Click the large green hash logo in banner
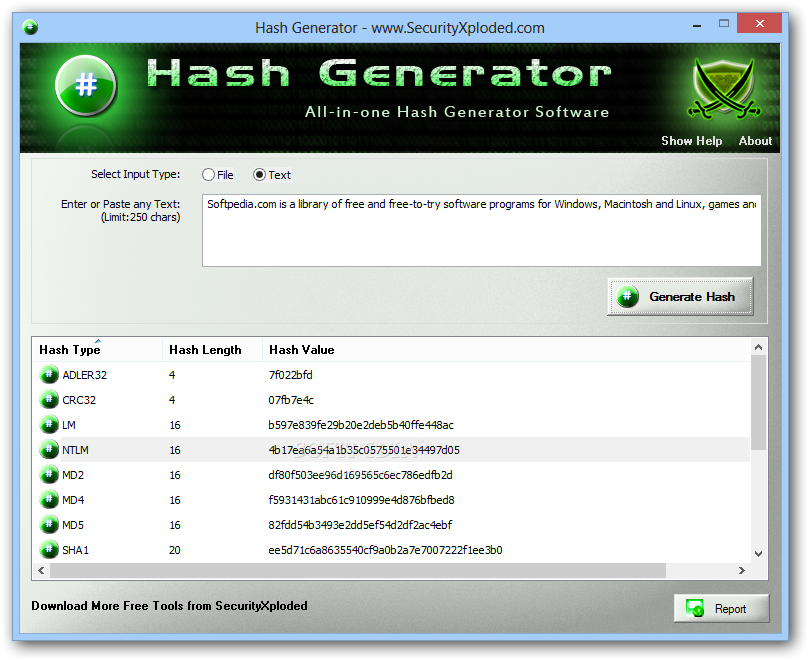 (x=86, y=86)
